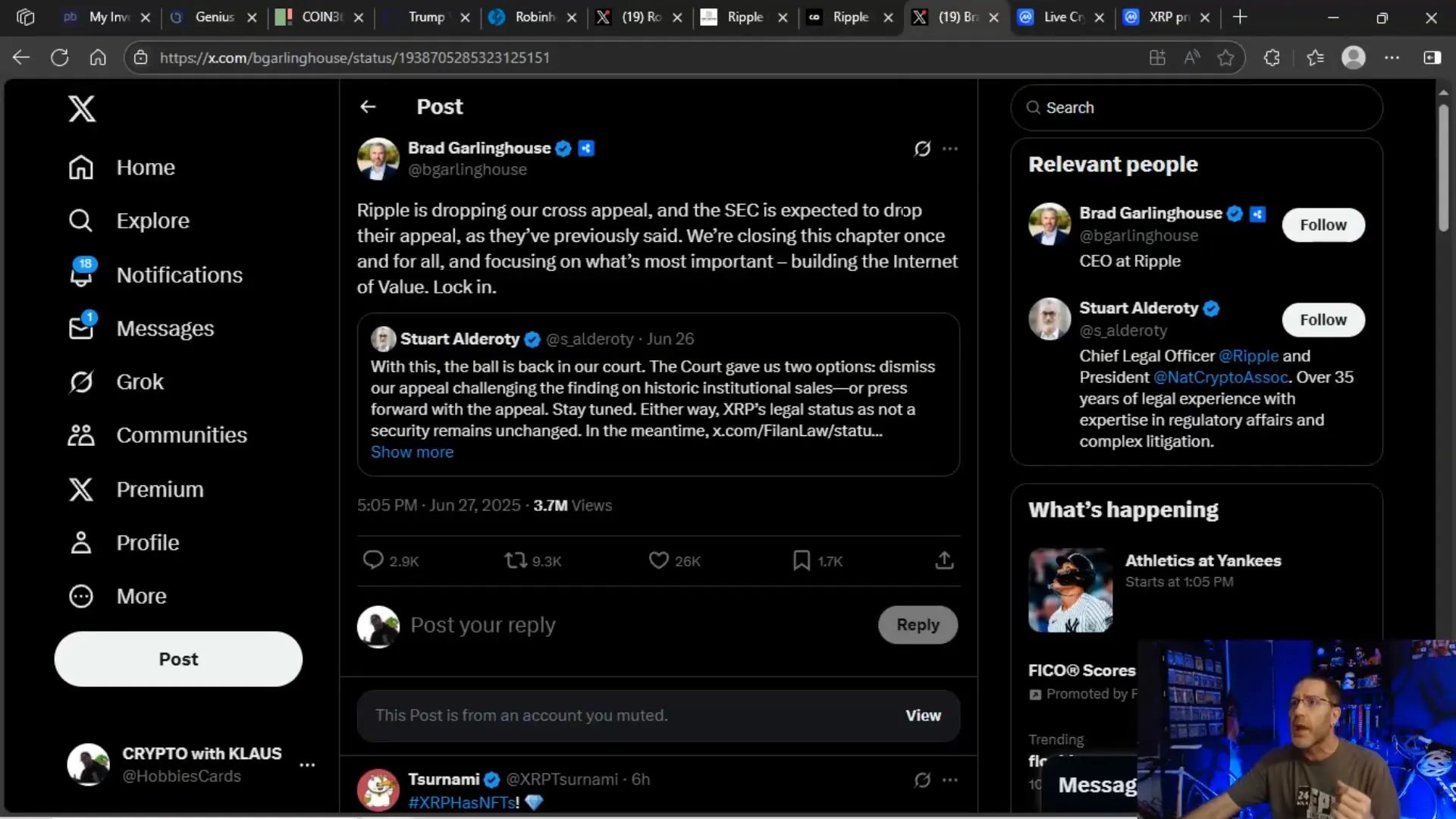
Task: Open @Ripple link in Stuart's bio
Action: [1248, 356]
